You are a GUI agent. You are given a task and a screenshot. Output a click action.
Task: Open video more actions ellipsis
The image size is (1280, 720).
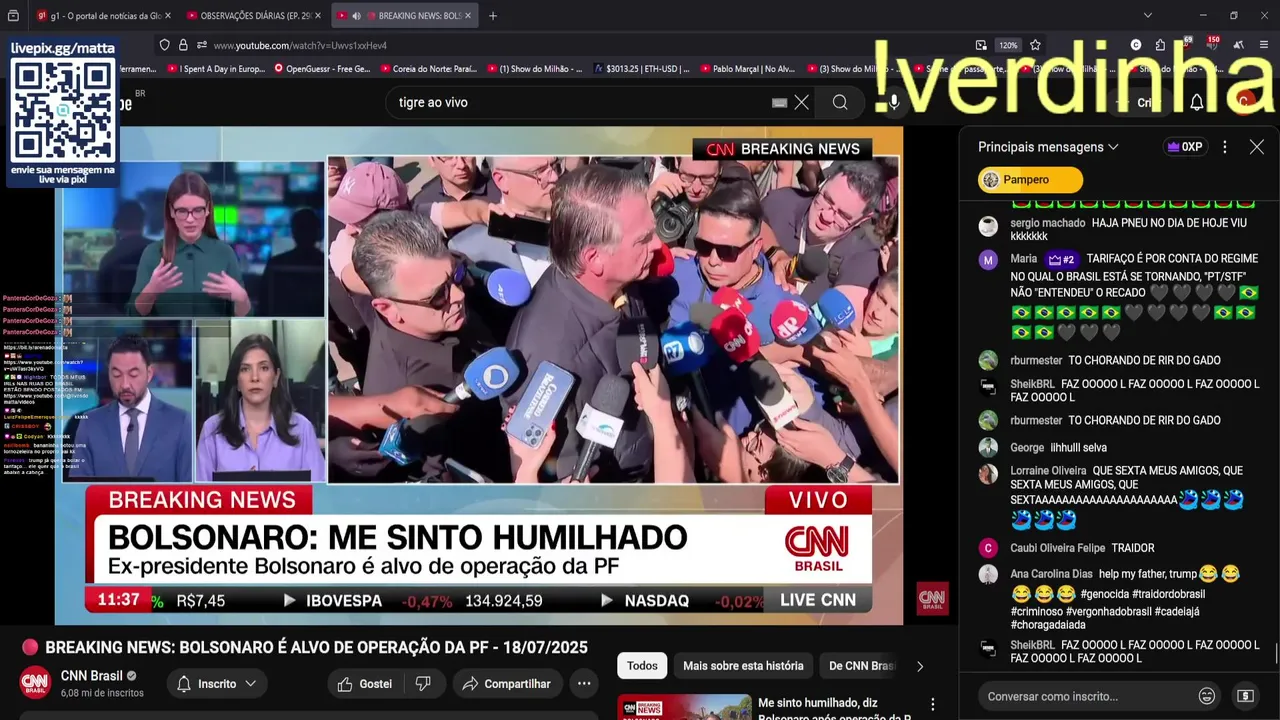tap(584, 684)
